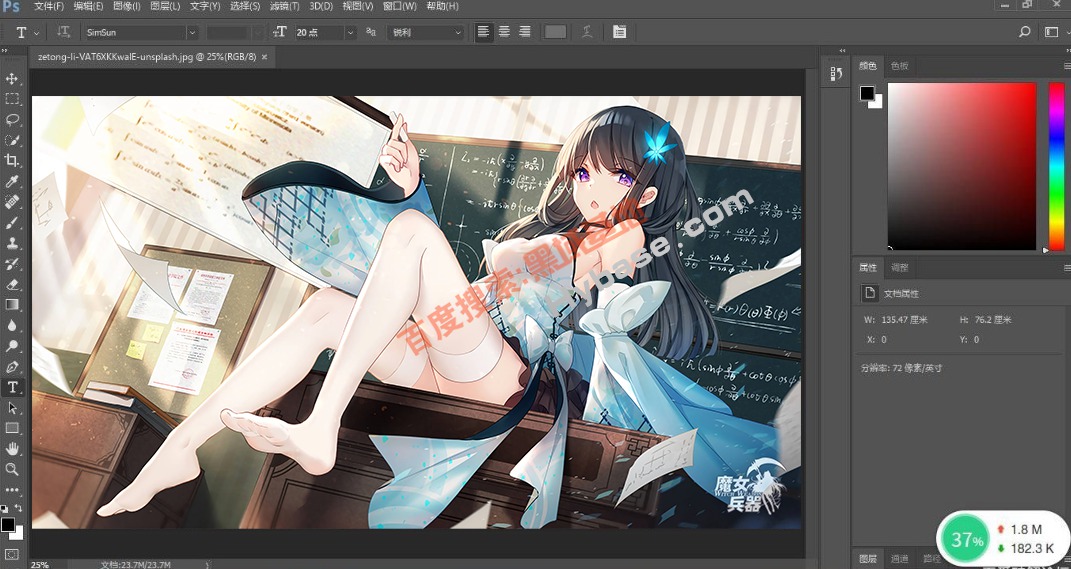
Task: Open the 图像(I) menu
Action: pos(126,6)
